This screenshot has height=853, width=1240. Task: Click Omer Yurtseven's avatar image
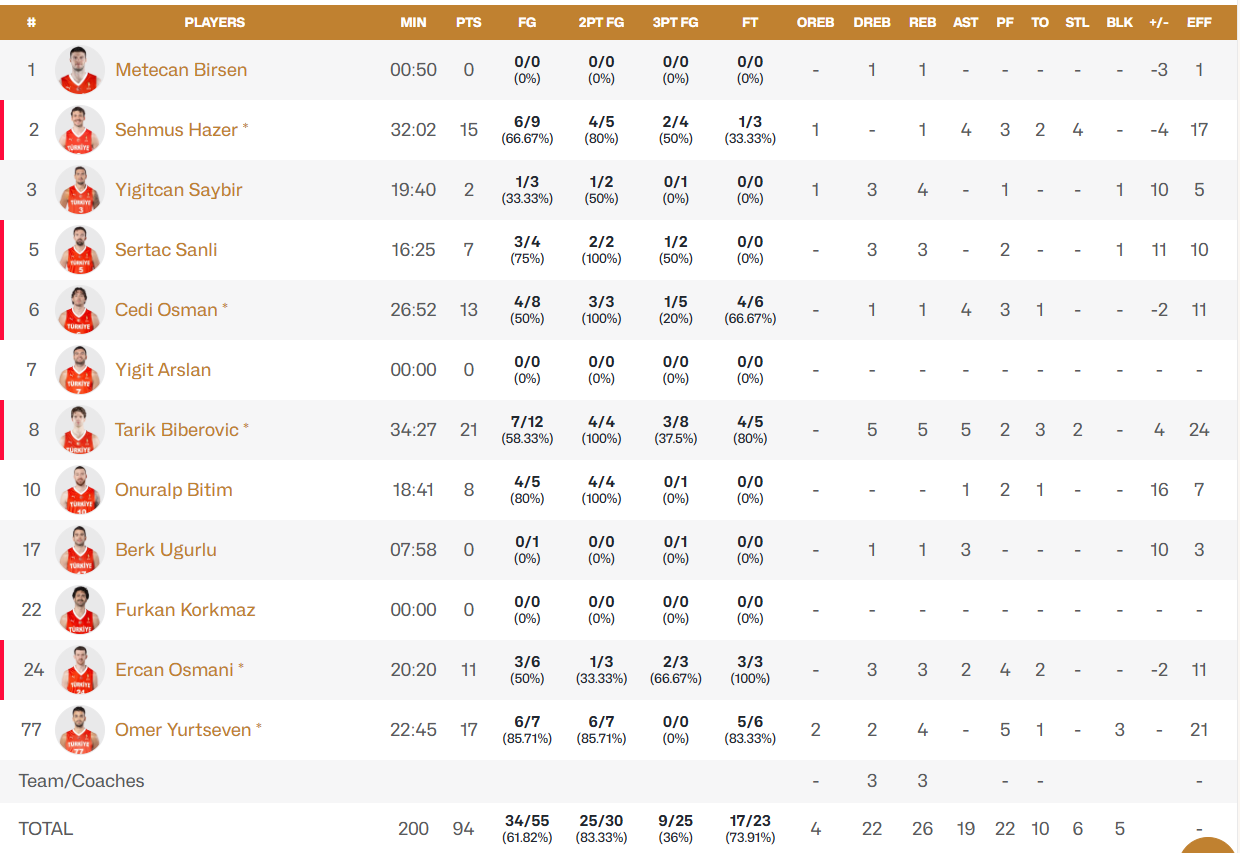click(80, 730)
